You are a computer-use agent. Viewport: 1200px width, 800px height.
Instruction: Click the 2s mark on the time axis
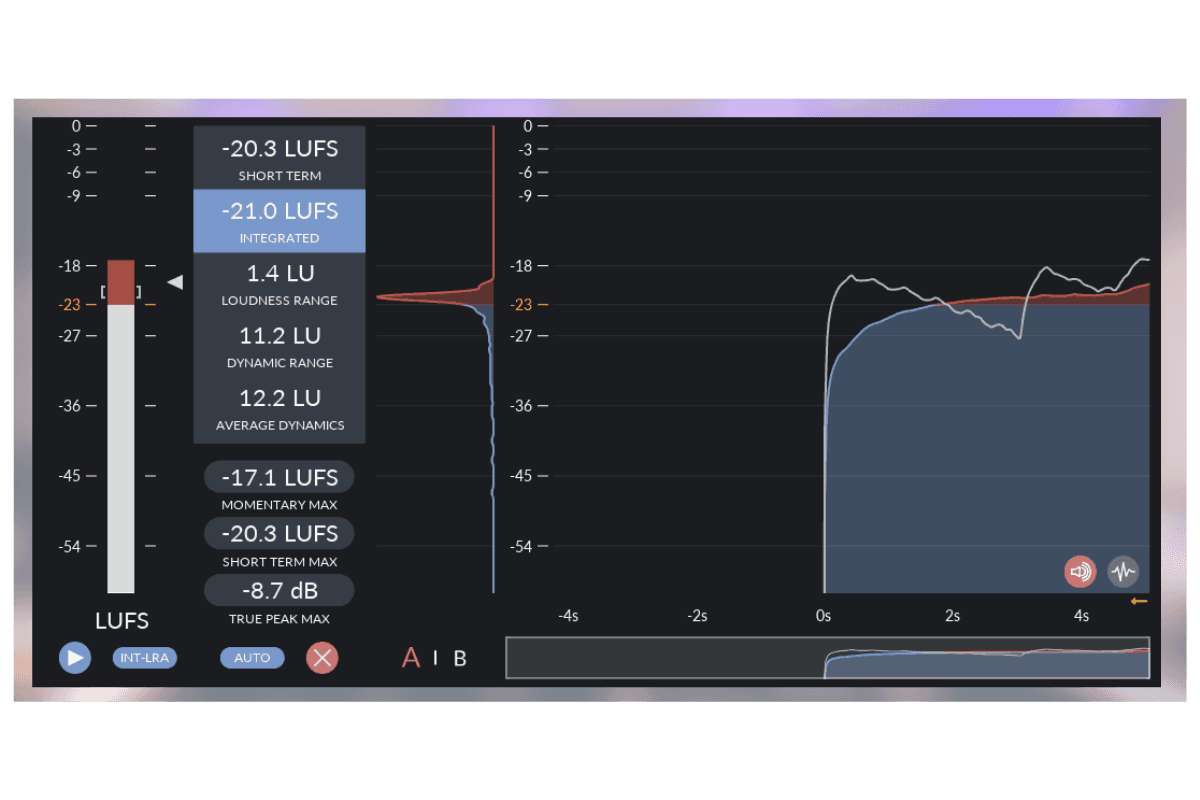coord(952,616)
